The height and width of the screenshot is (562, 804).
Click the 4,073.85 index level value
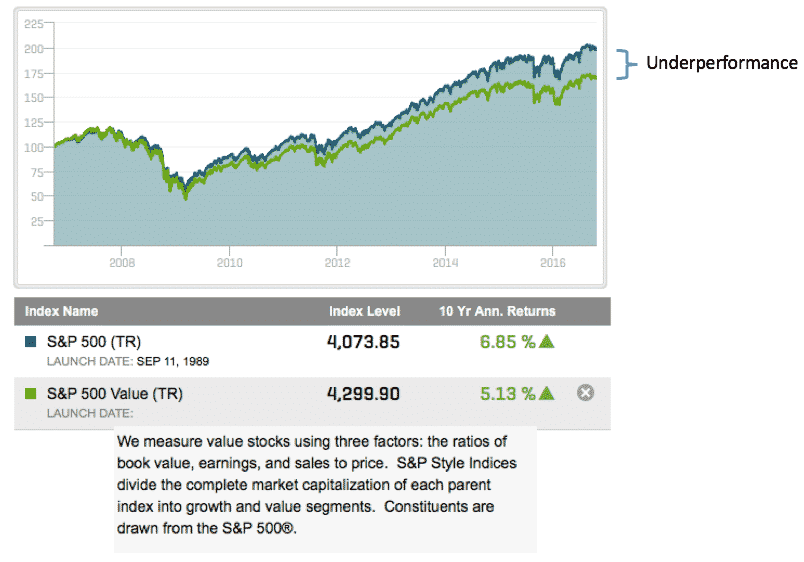coord(364,342)
